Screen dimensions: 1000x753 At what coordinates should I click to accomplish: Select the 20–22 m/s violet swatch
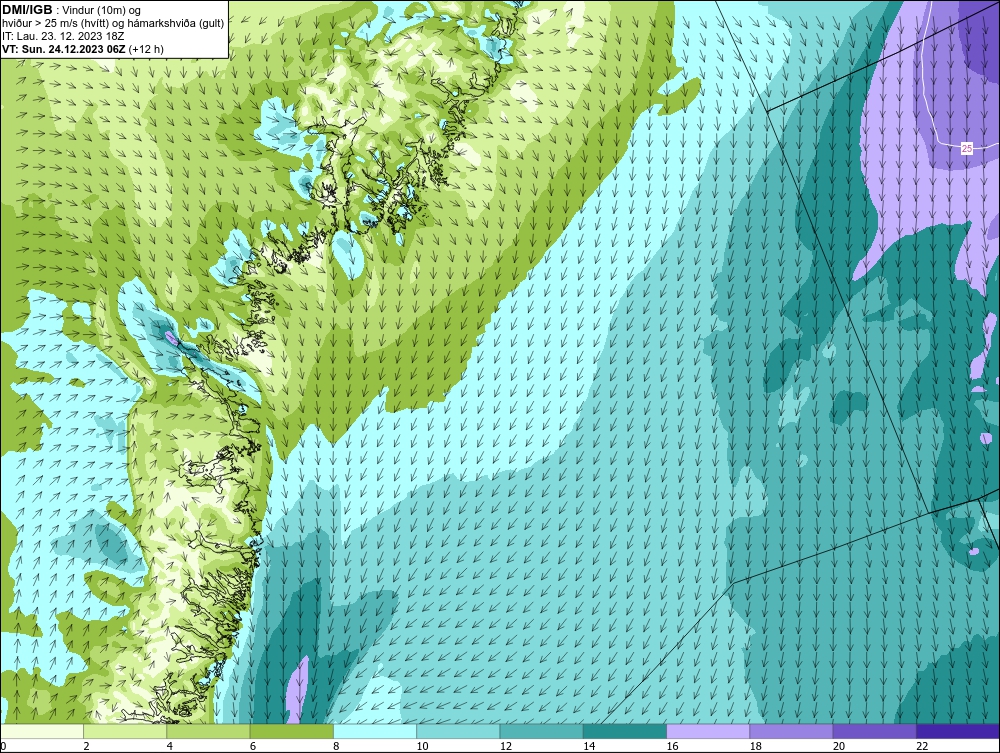tap(874, 731)
